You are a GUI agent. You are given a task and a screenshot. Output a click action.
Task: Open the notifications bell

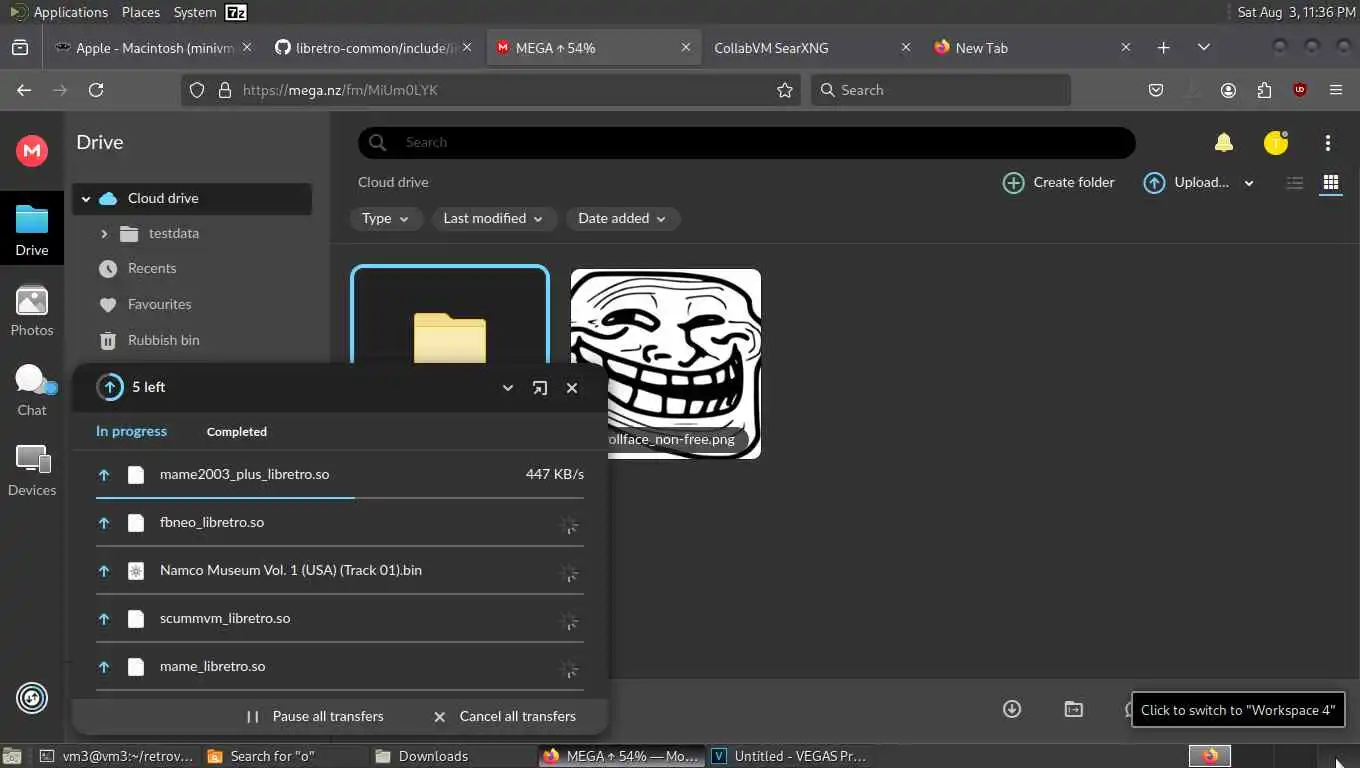(1223, 143)
